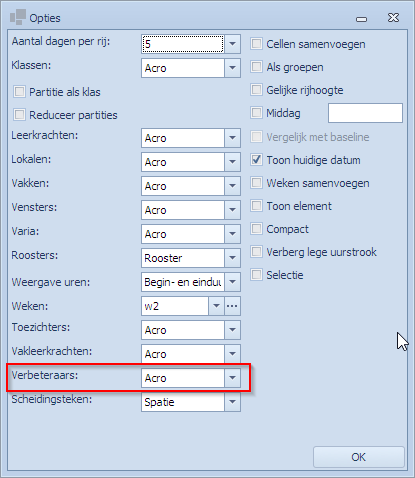Expand the Verbeteraars dropdown arrow

232,378
